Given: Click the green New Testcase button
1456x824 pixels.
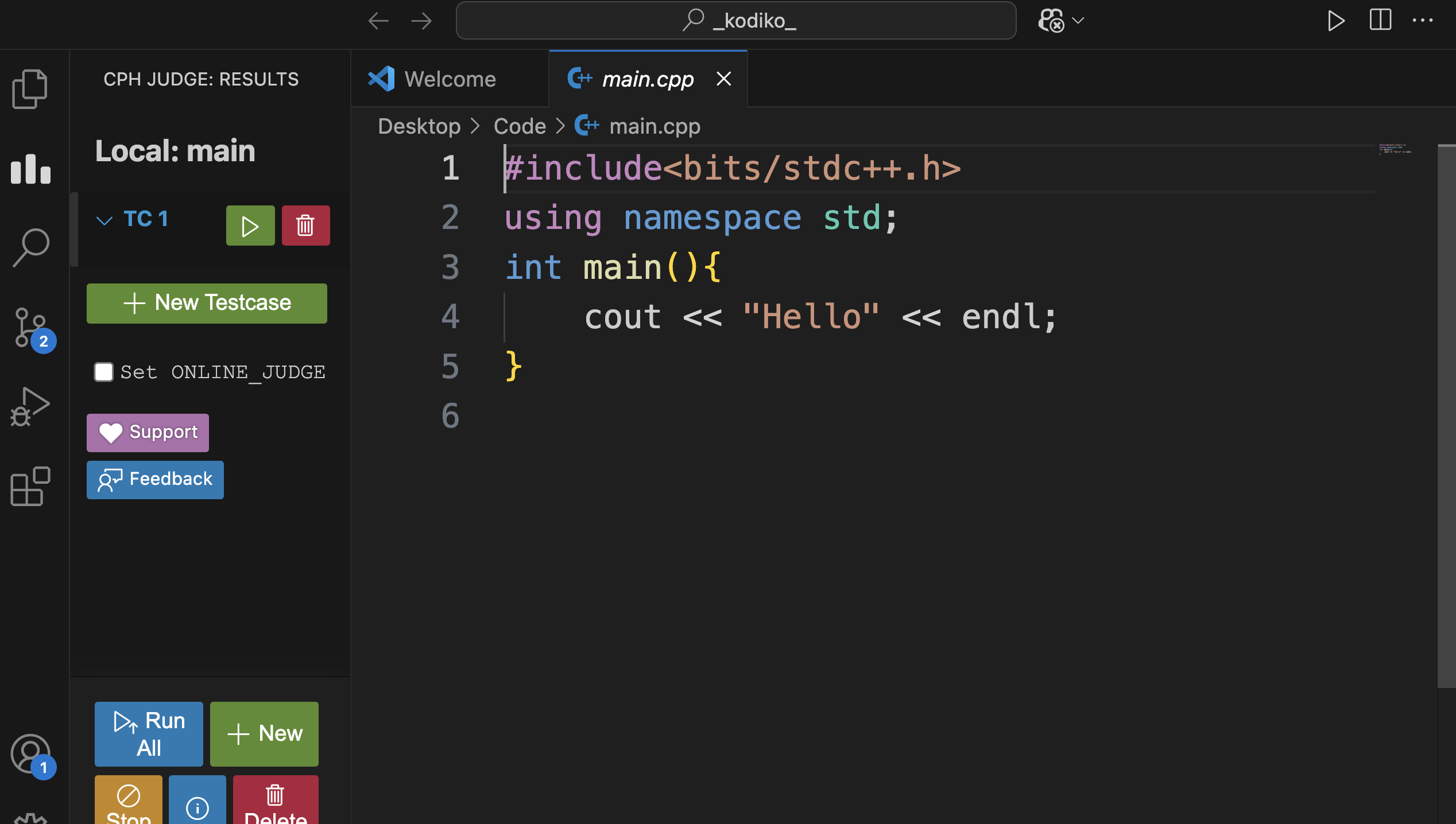Looking at the screenshot, I should [207, 303].
